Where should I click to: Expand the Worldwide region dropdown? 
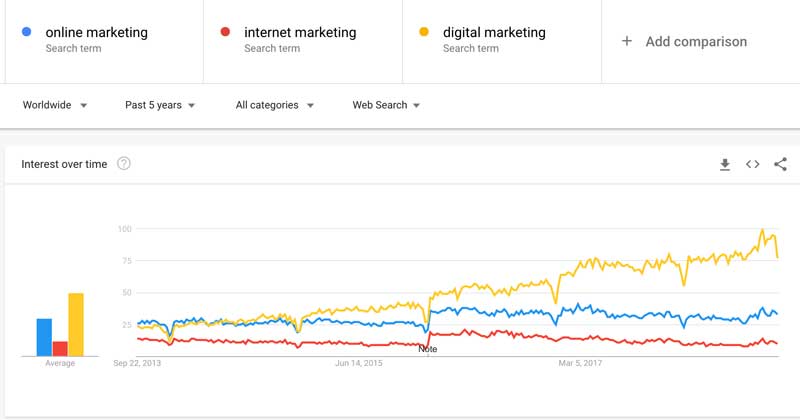[55, 105]
